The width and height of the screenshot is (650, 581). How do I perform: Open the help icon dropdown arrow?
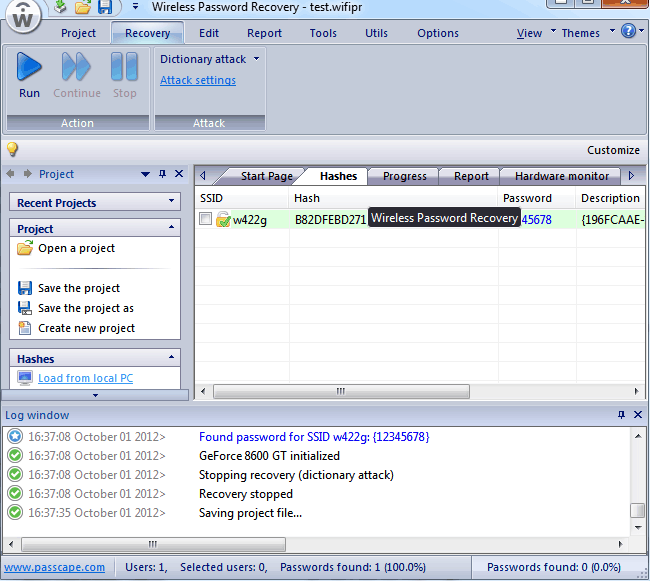(641, 31)
